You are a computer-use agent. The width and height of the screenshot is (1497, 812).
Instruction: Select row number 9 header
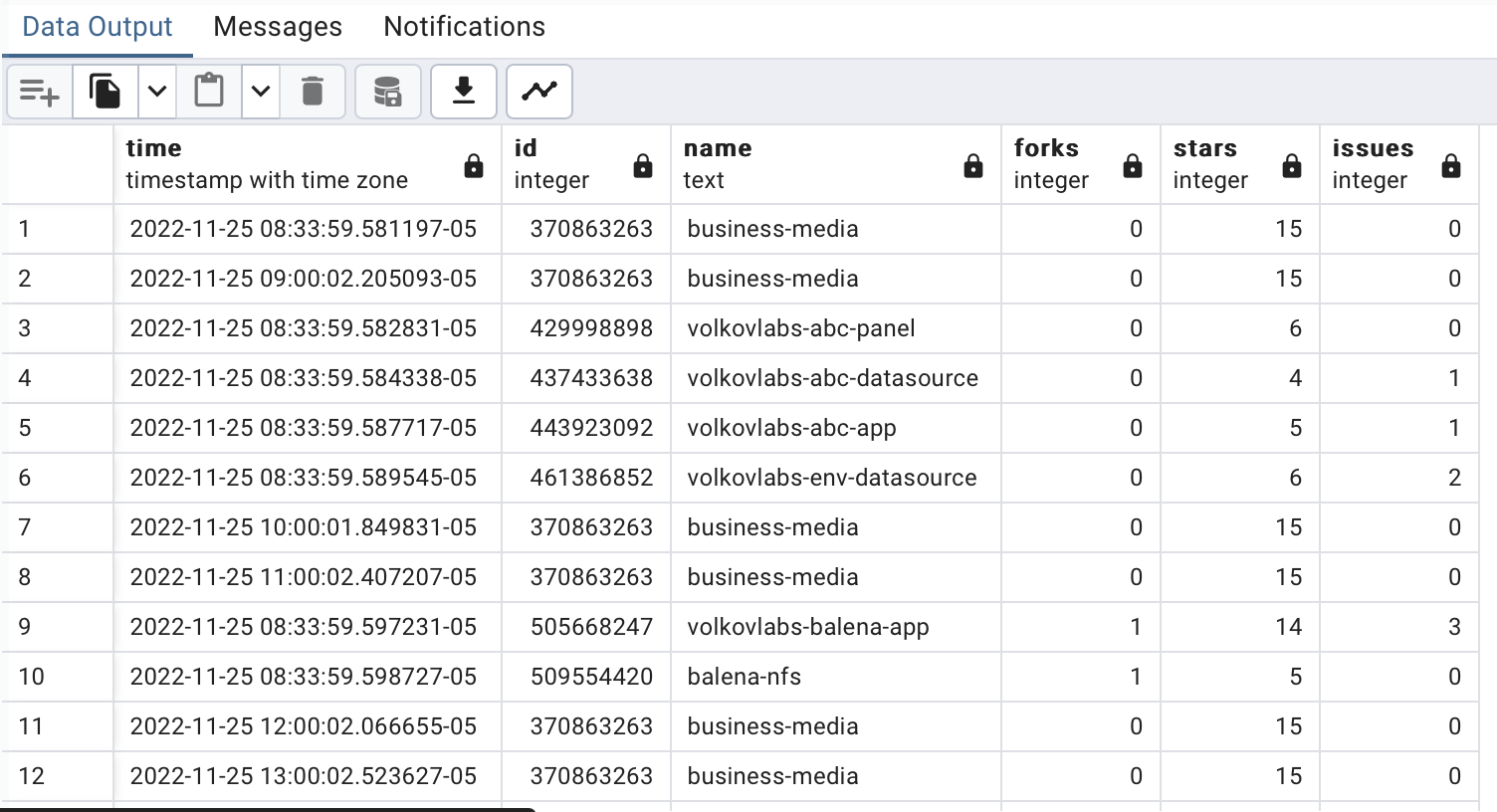58,627
